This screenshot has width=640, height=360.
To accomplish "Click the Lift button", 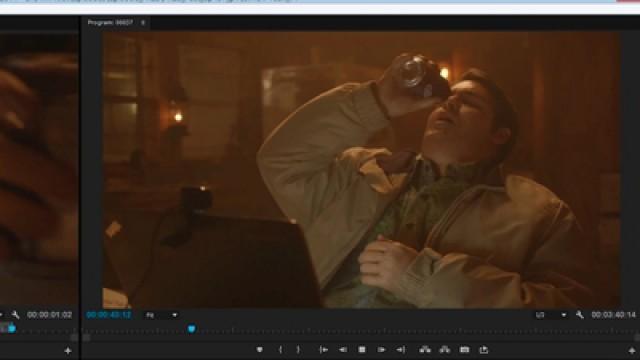I will pyautogui.click(x=425, y=350).
